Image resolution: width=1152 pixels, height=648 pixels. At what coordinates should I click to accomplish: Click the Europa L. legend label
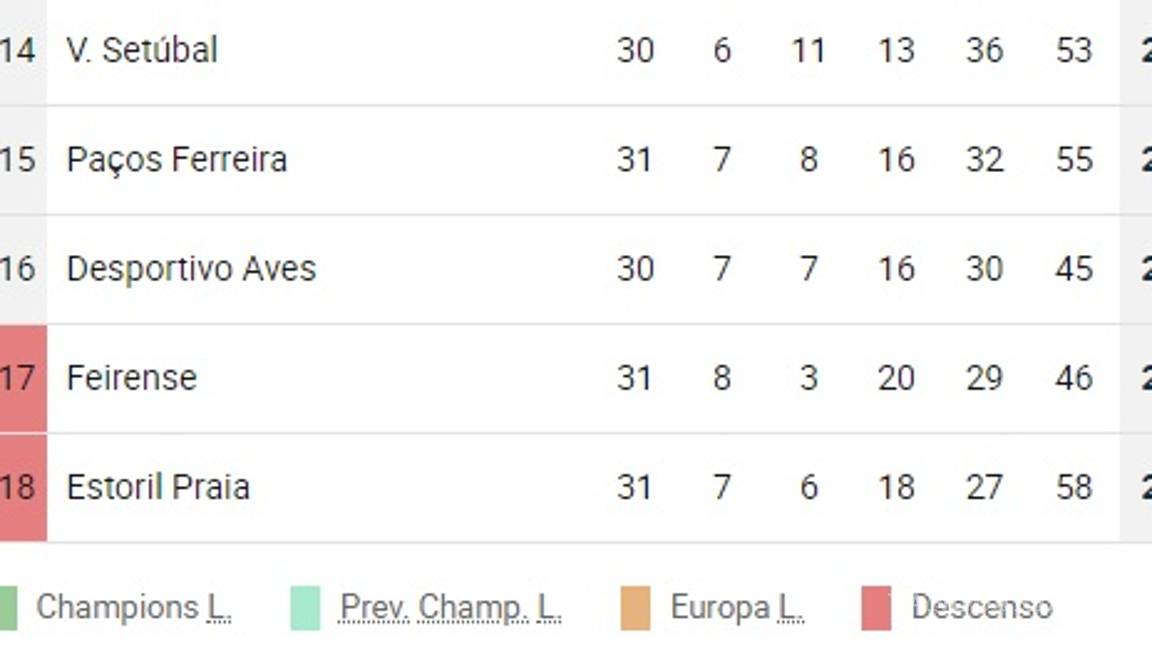click(737, 607)
